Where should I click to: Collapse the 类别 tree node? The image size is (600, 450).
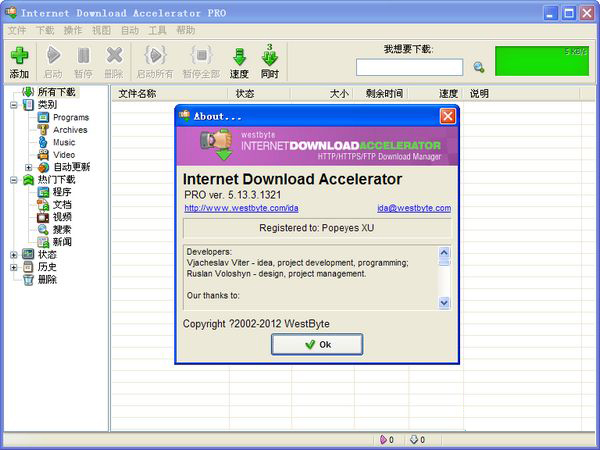(x=14, y=104)
